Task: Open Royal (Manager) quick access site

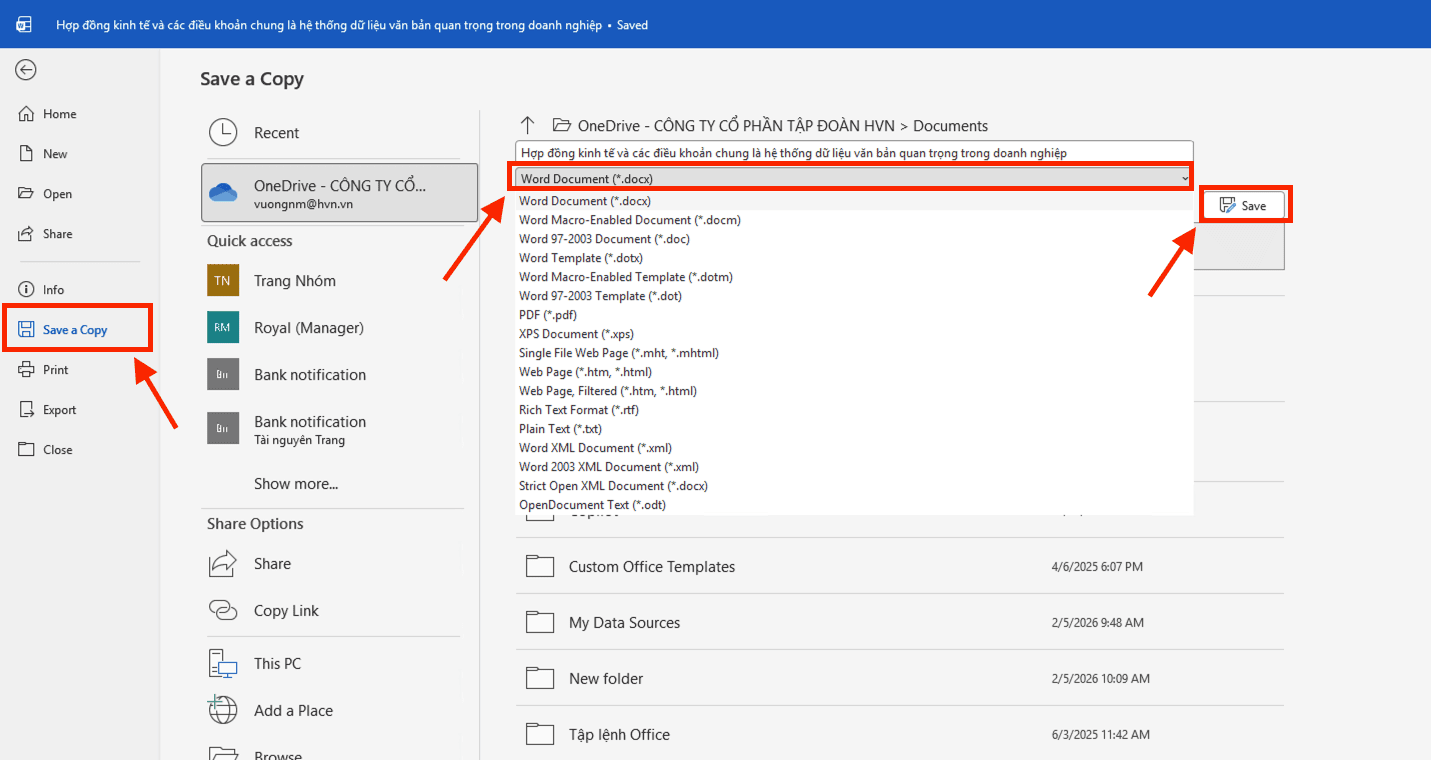Action: coord(308,328)
